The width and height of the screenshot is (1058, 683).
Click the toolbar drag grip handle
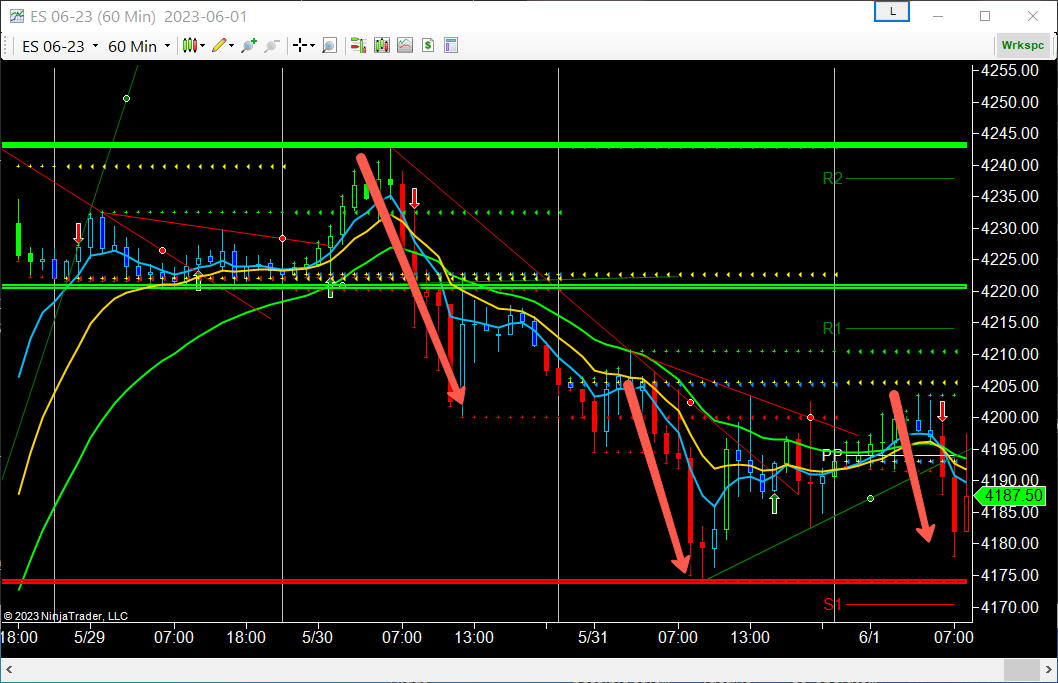click(x=7, y=46)
